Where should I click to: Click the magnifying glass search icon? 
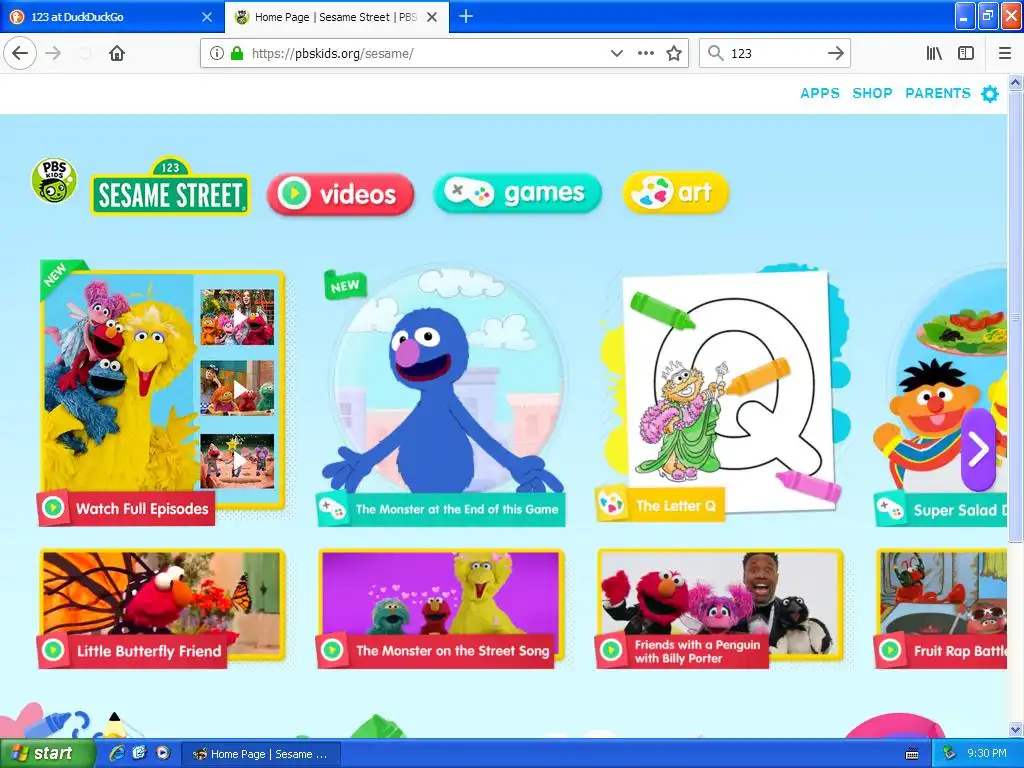click(x=716, y=53)
